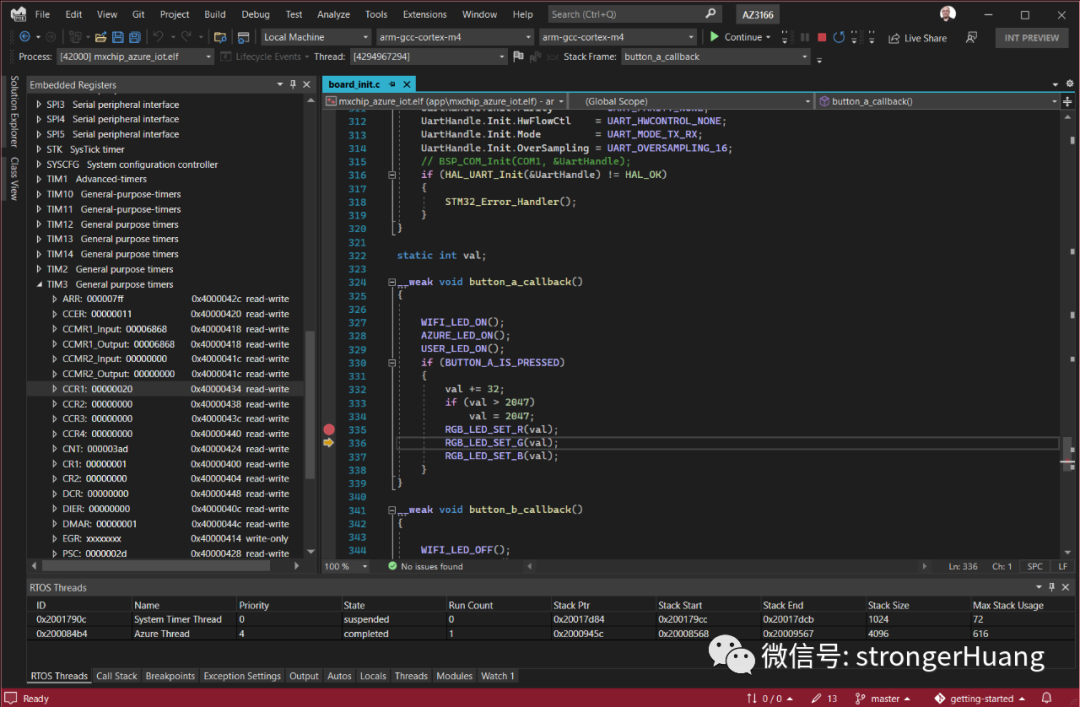Click the Embedded Registers horizontal scrollbar

[x=165, y=566]
